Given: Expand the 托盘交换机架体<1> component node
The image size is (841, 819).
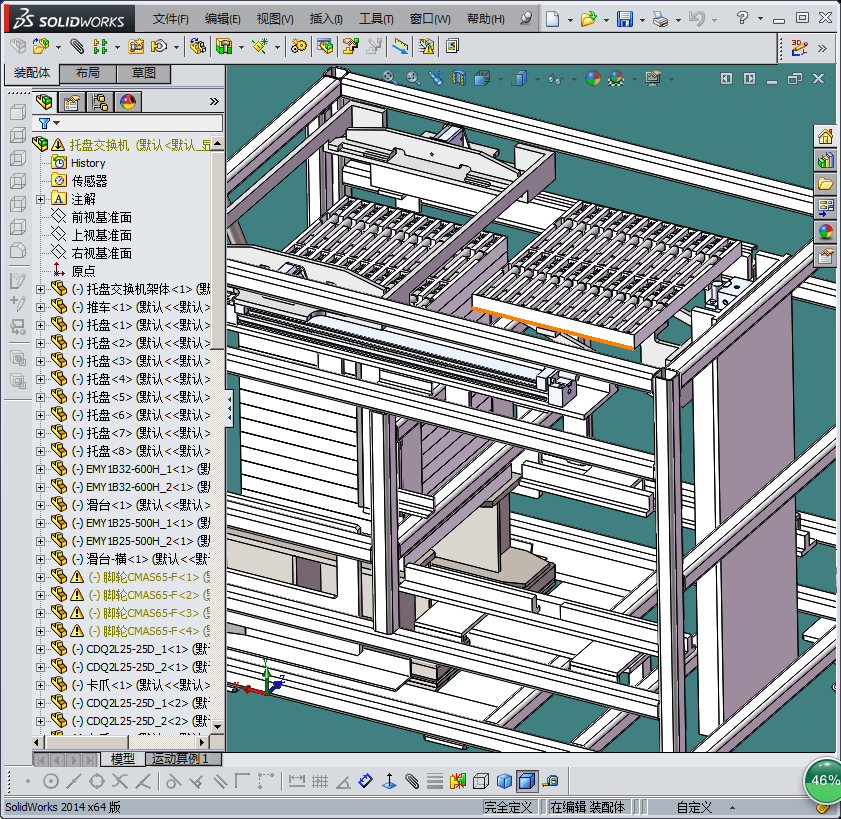Looking at the screenshot, I should pyautogui.click(x=40, y=289).
